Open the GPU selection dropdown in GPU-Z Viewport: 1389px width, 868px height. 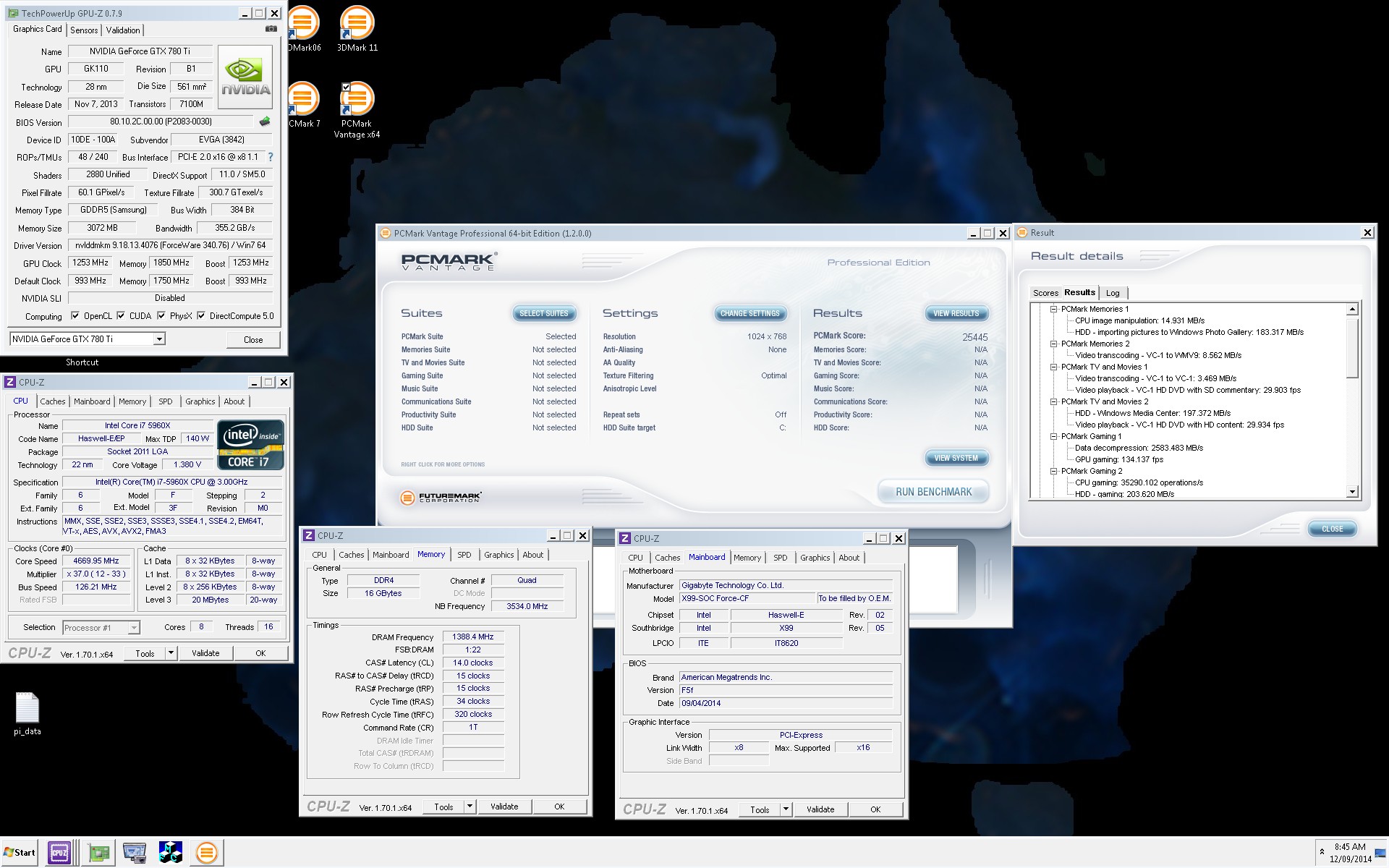click(x=159, y=339)
